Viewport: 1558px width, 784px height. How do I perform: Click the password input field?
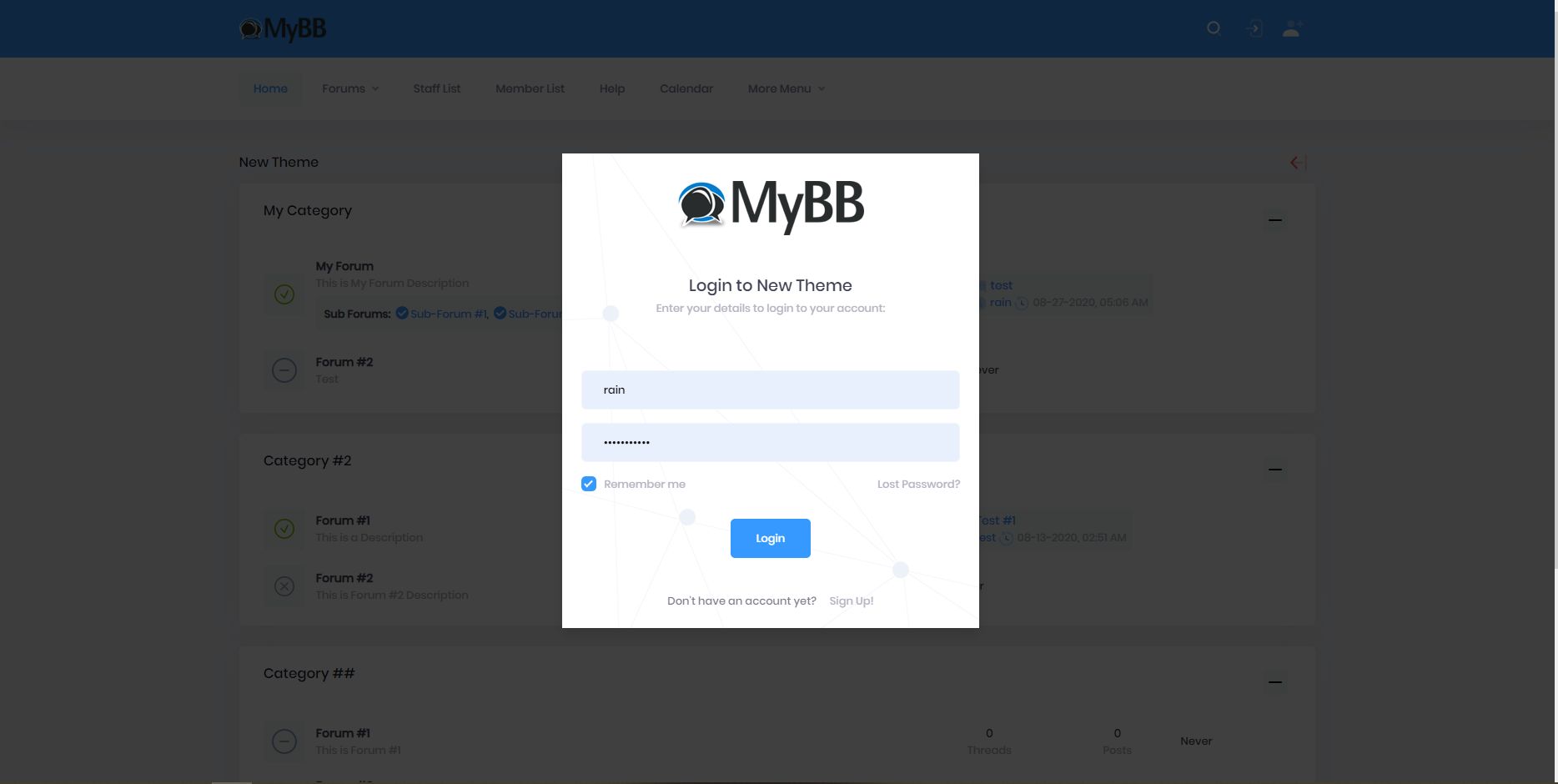[x=771, y=442]
